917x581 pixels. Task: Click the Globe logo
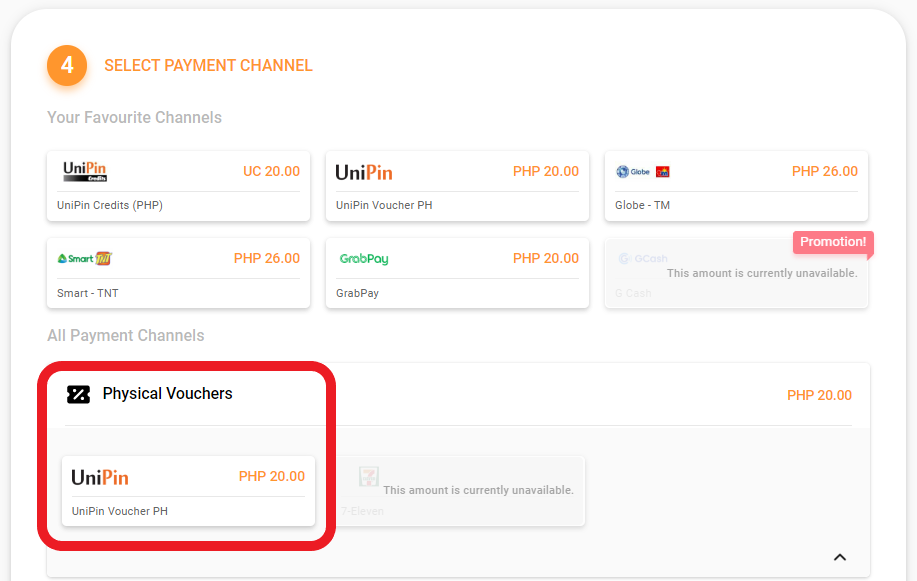pyautogui.click(x=633, y=171)
